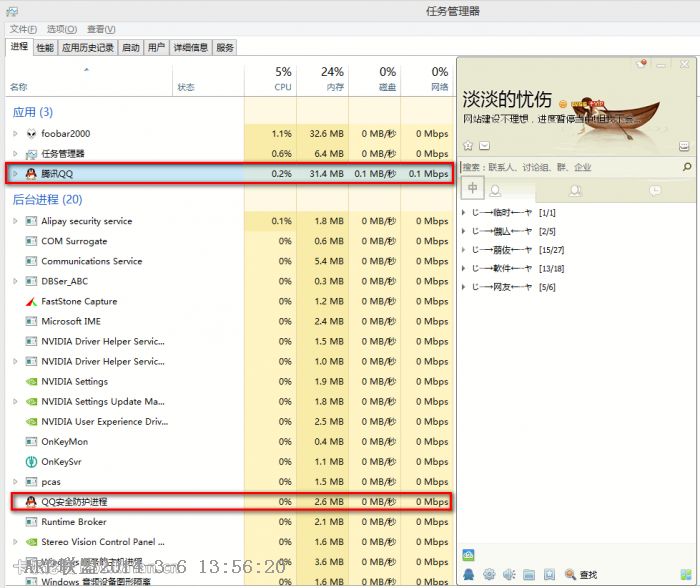Open QQ system settings gear icon
This screenshot has width=700, height=588.
coord(489,575)
